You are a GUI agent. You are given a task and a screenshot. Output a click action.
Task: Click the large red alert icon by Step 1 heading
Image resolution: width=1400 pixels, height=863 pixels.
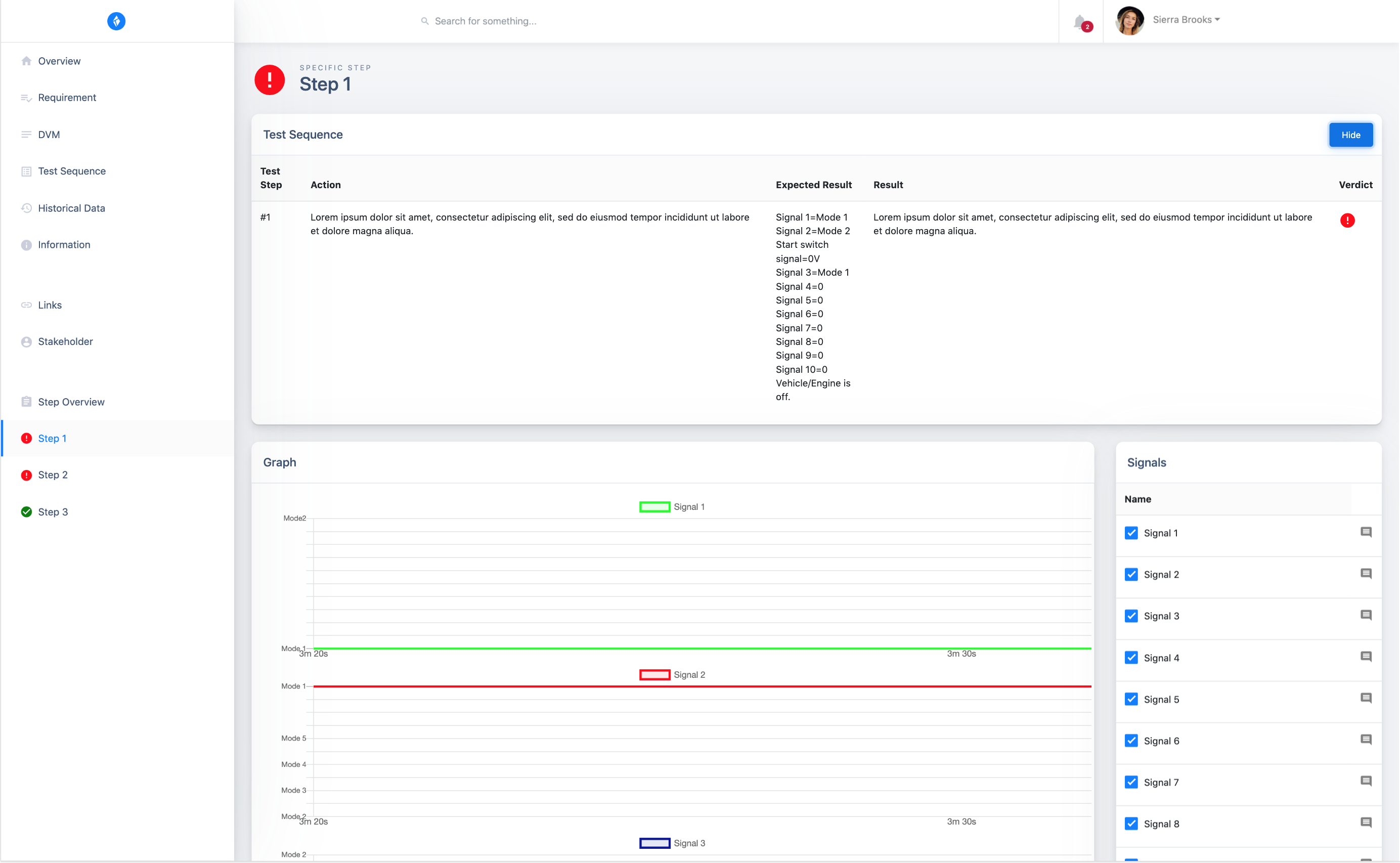269,80
